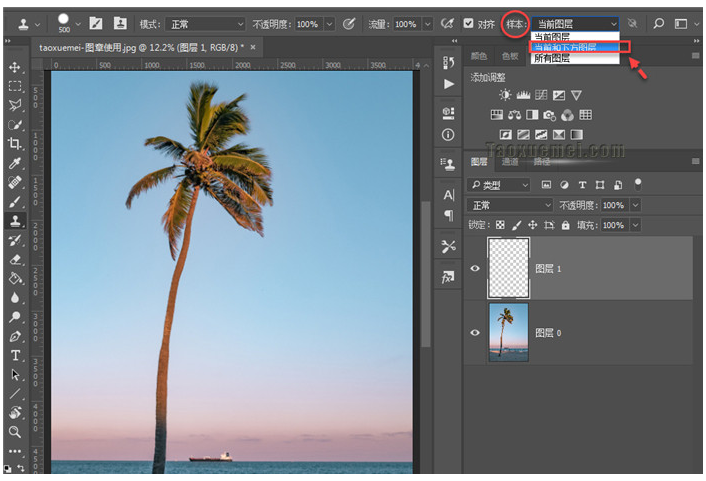Open the layer filter 类型 dropdown
This screenshot has width=706, height=481.
[x=500, y=185]
